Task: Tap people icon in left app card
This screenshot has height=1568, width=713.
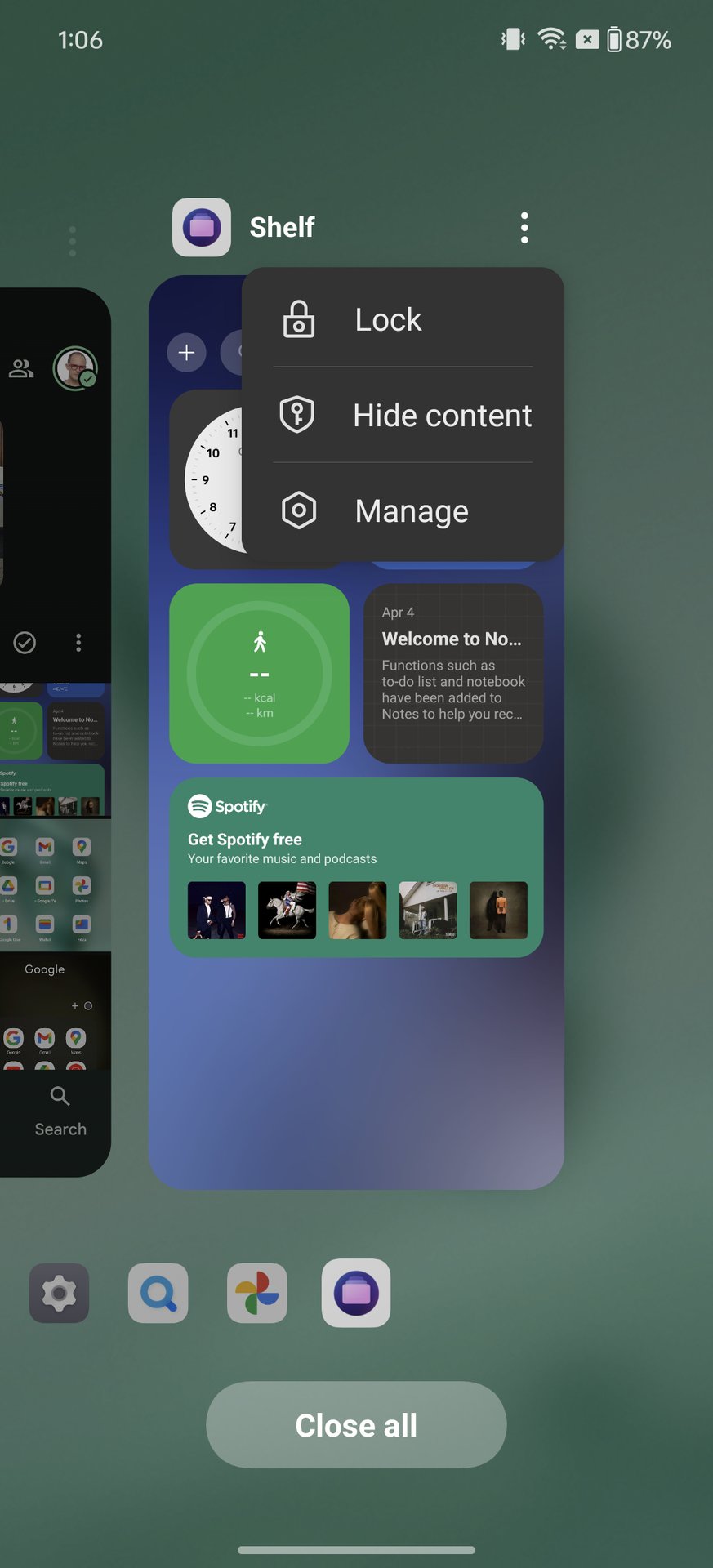Action: click(21, 369)
